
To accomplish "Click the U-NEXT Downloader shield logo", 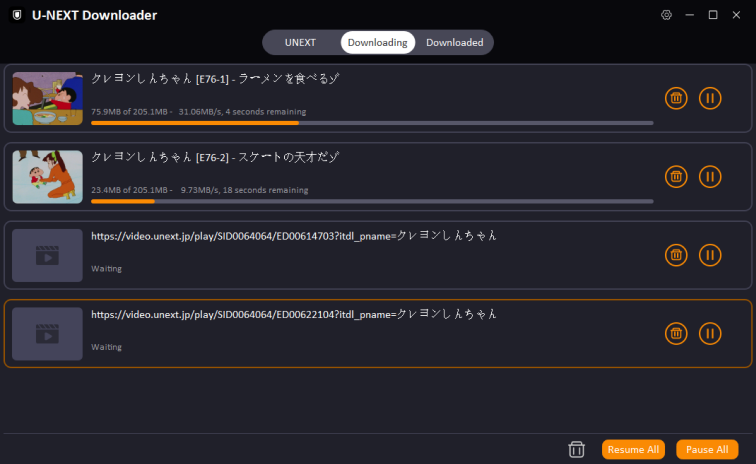I will click(17, 15).
